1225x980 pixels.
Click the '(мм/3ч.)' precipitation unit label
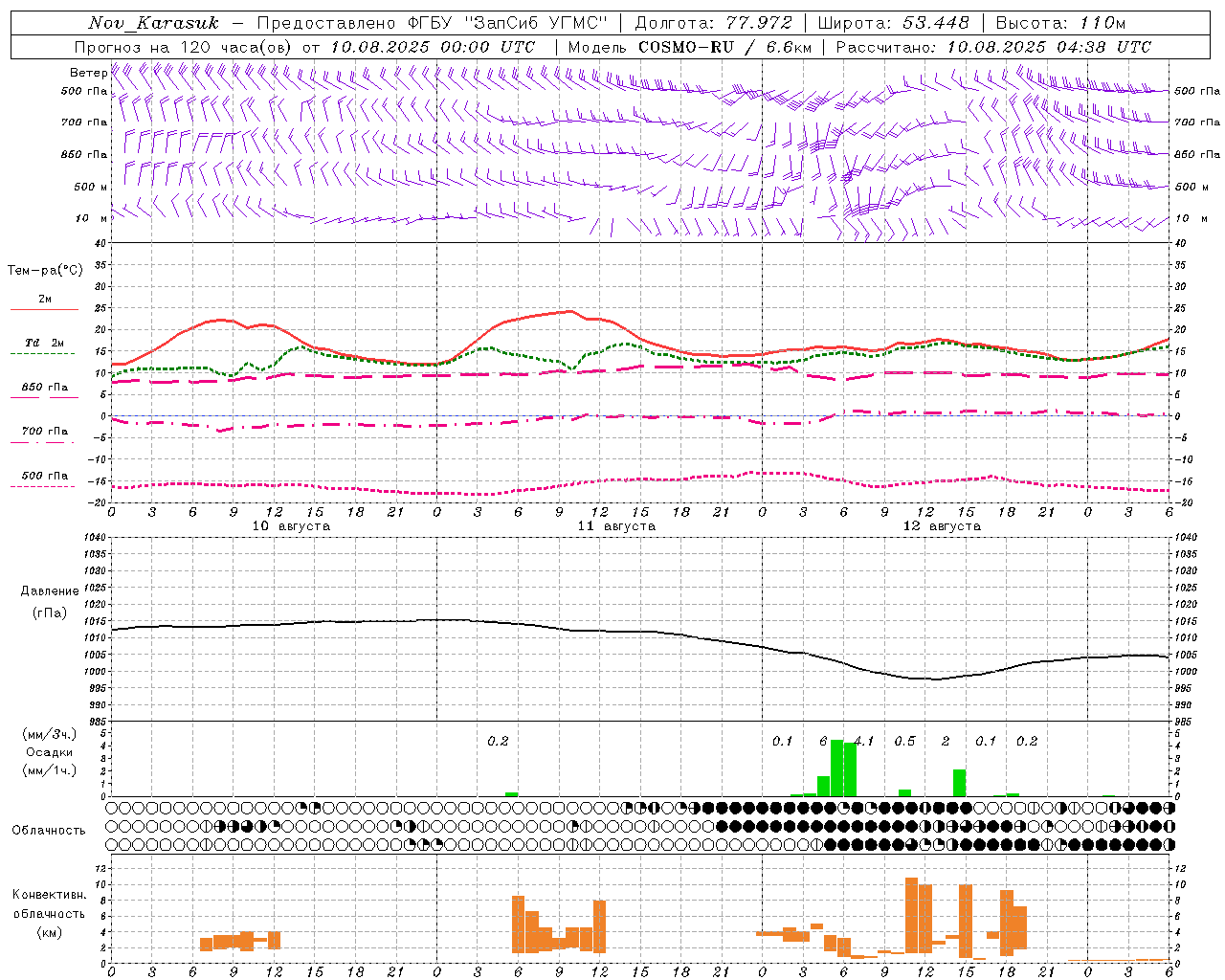(50, 734)
